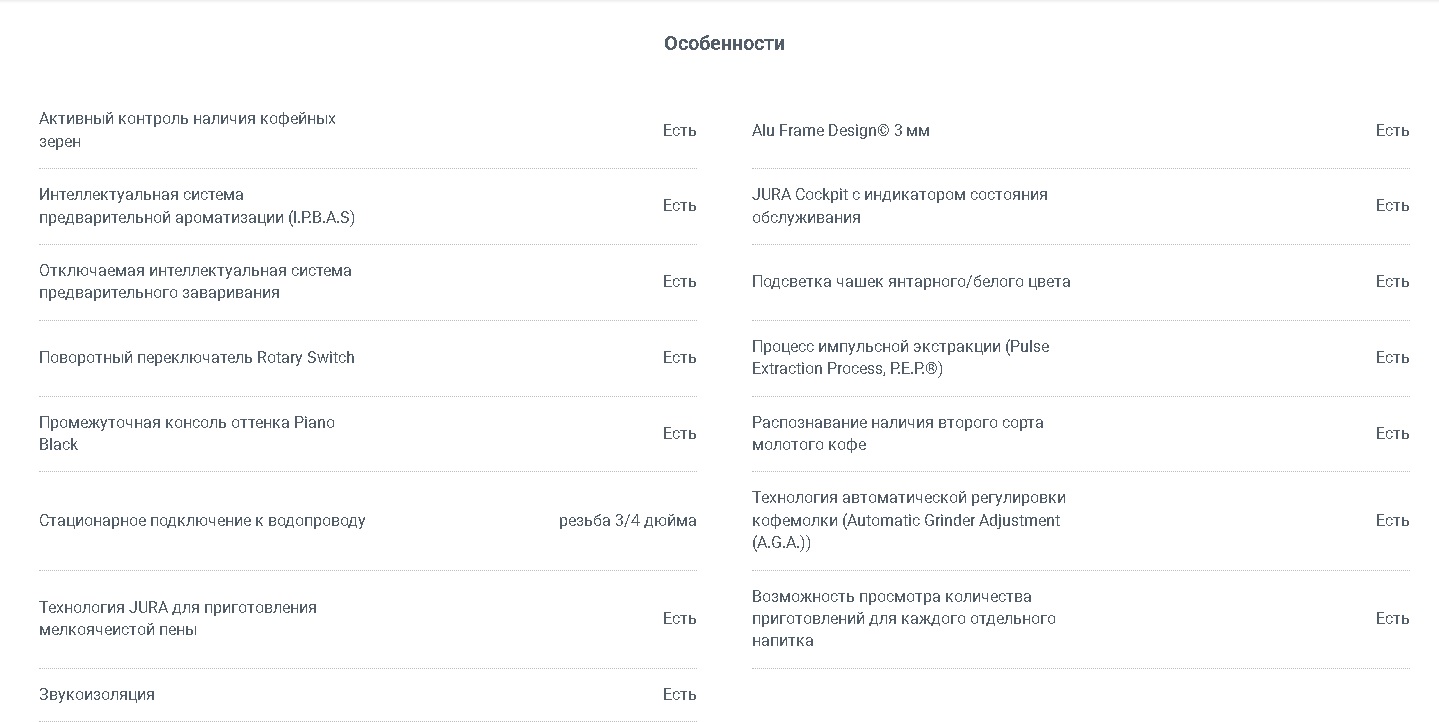Select the I.P.B.A.S ароматизации feature label
The width and height of the screenshot is (1439, 722).
click(x=196, y=206)
